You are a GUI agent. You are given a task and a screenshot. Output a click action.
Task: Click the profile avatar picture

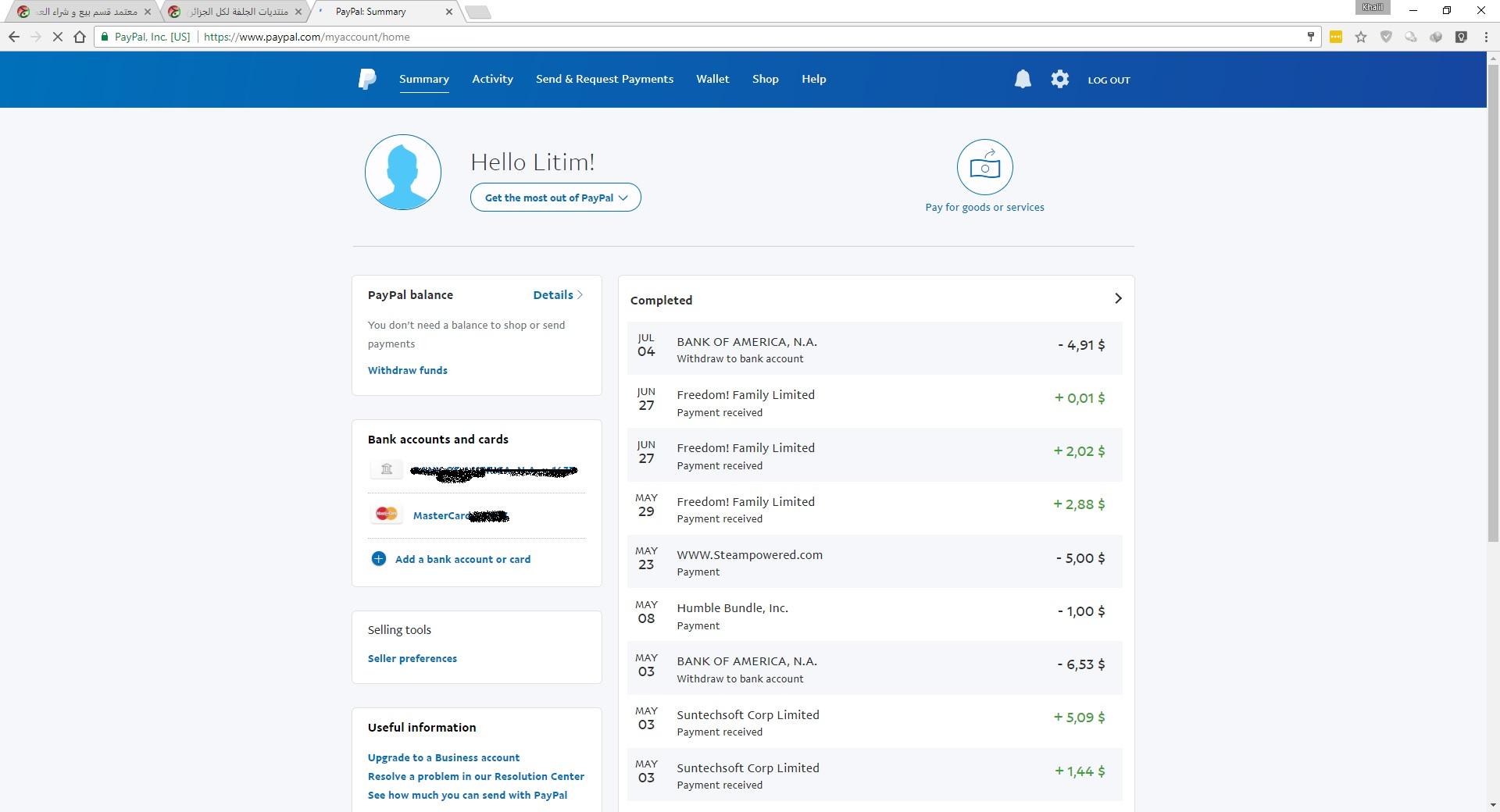coord(403,172)
